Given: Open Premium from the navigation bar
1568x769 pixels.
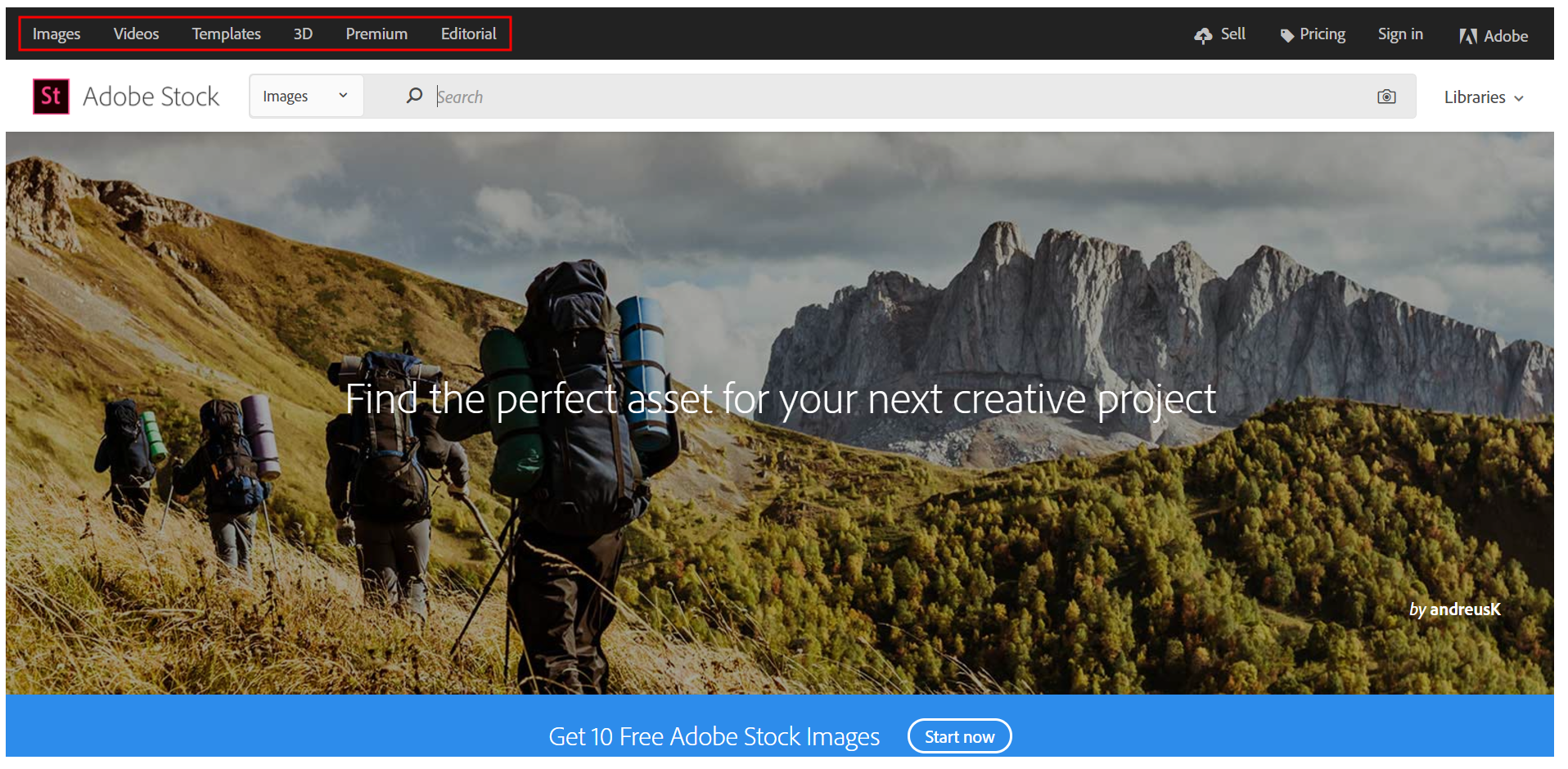Looking at the screenshot, I should click(376, 34).
